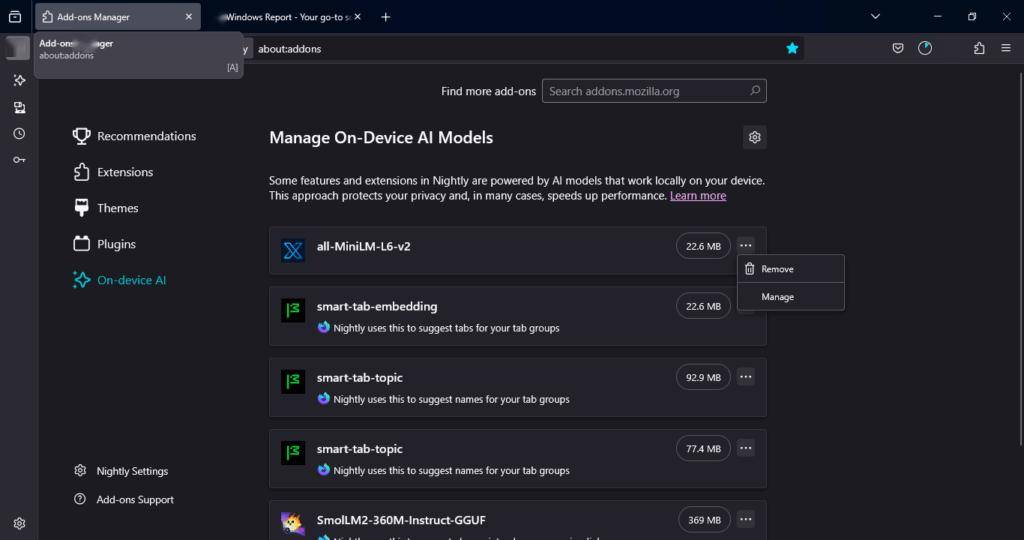This screenshot has width=1024, height=540.
Task: Click the Manage On-Device AI Models heading
Action: click(381, 138)
